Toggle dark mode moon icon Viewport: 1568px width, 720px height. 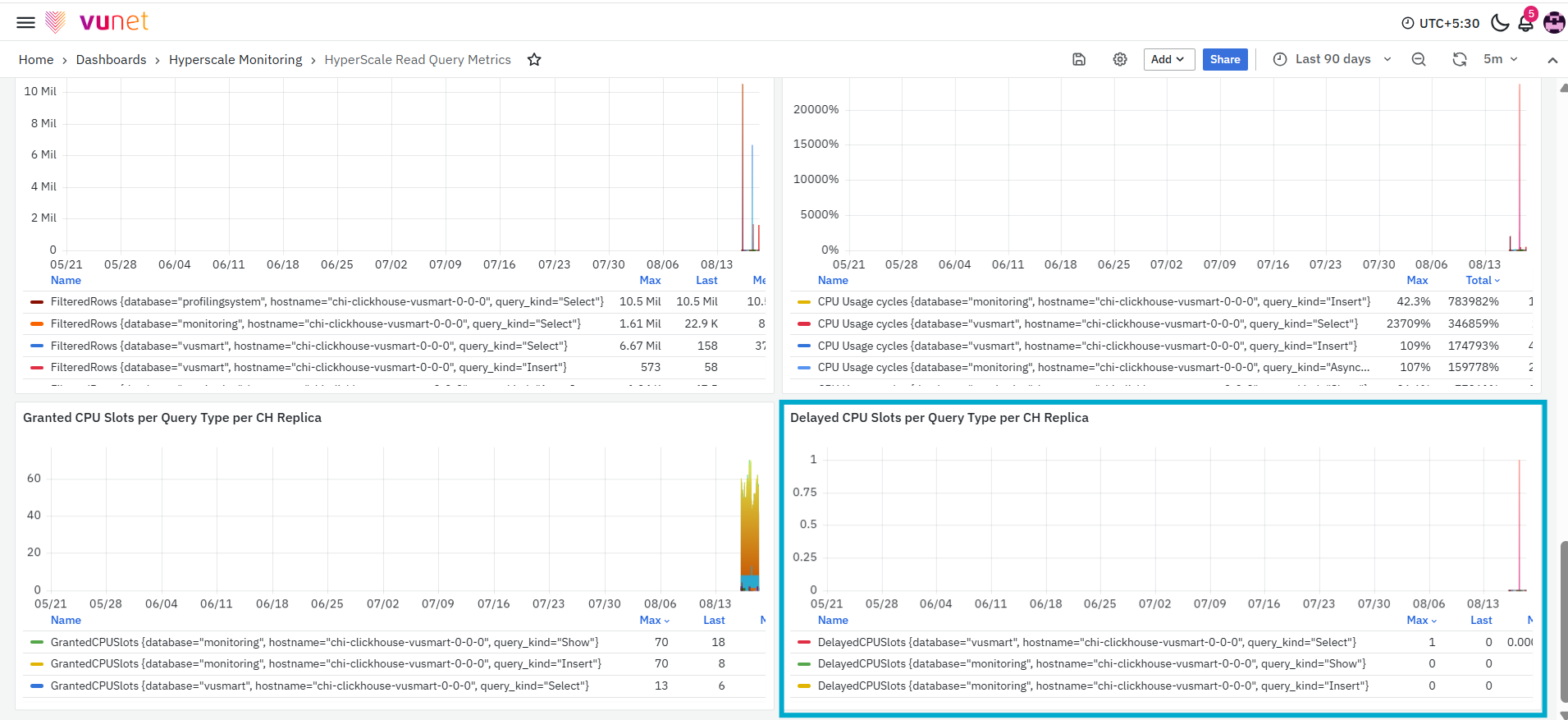pyautogui.click(x=1500, y=22)
